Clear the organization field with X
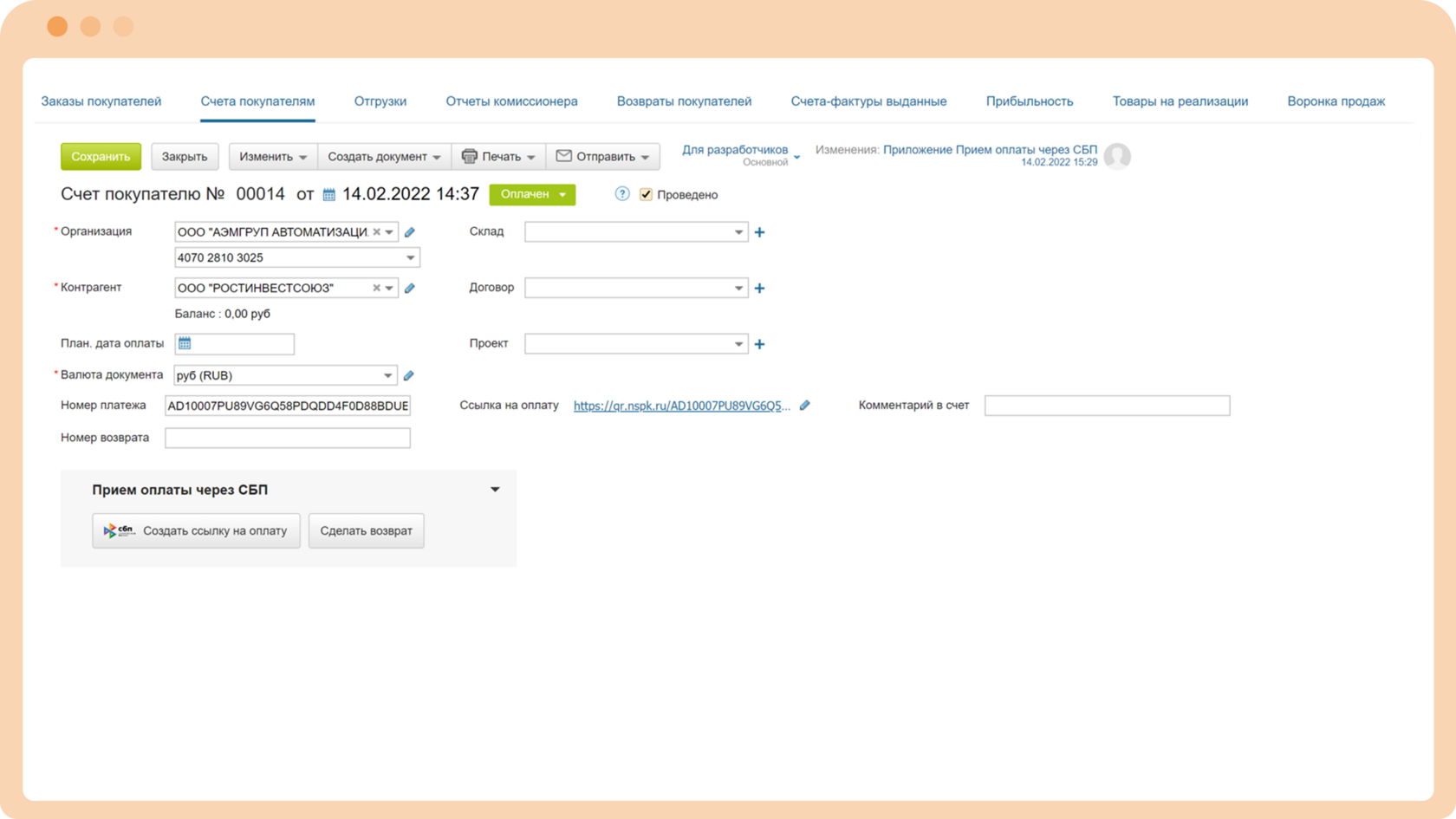1456x819 pixels. 376,232
